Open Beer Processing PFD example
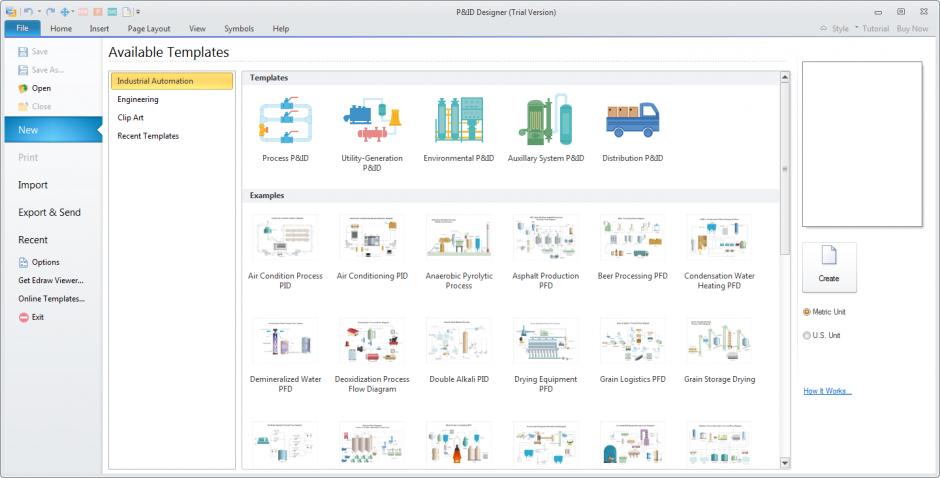The height and width of the screenshot is (478, 940). (x=632, y=248)
